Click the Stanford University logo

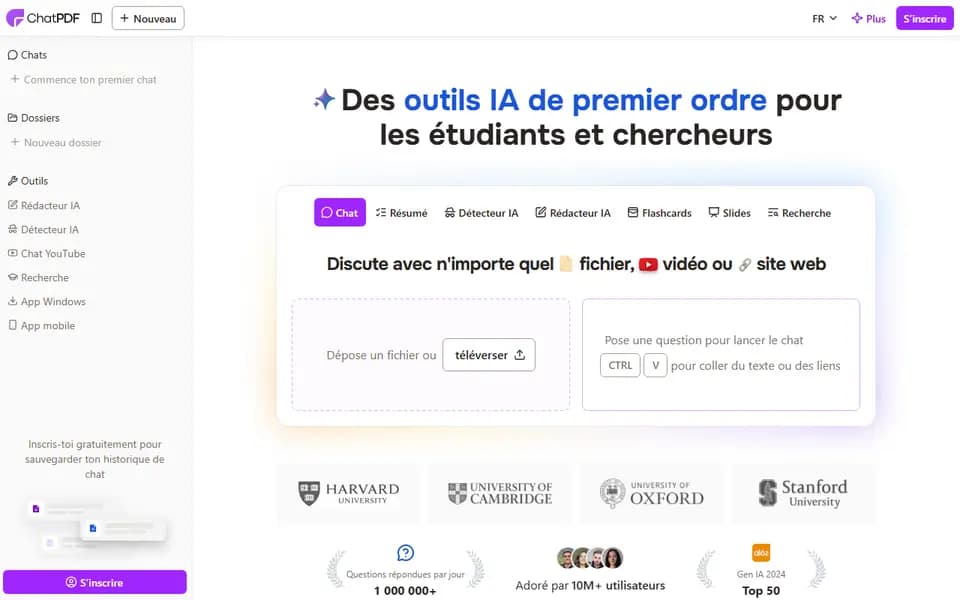coord(803,493)
